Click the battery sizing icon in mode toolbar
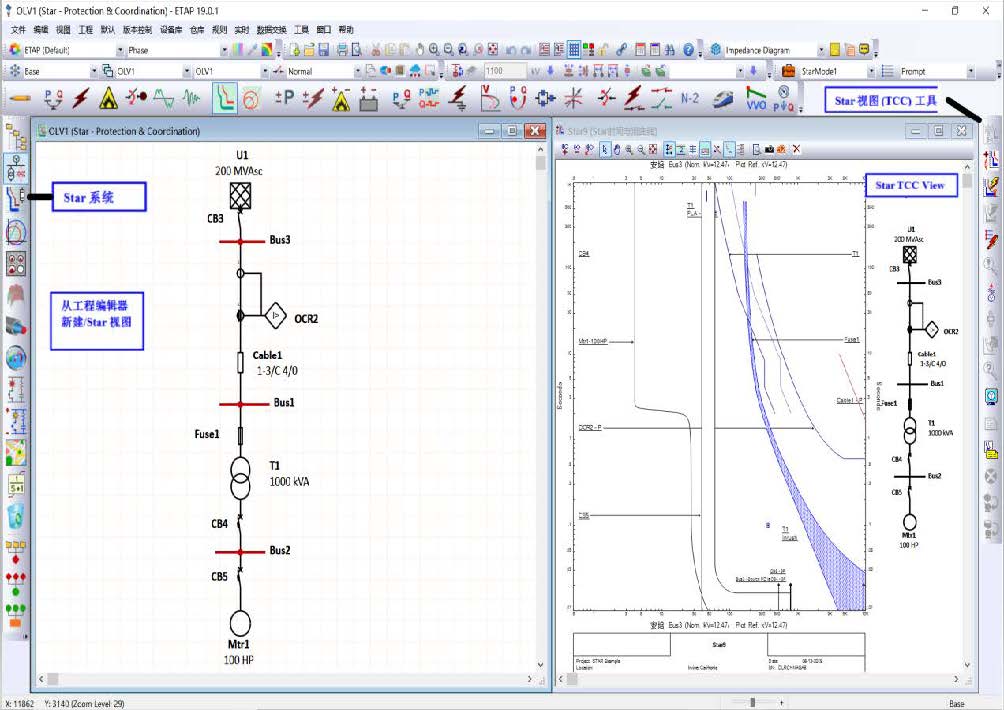This screenshot has width=1004, height=710. 369,98
